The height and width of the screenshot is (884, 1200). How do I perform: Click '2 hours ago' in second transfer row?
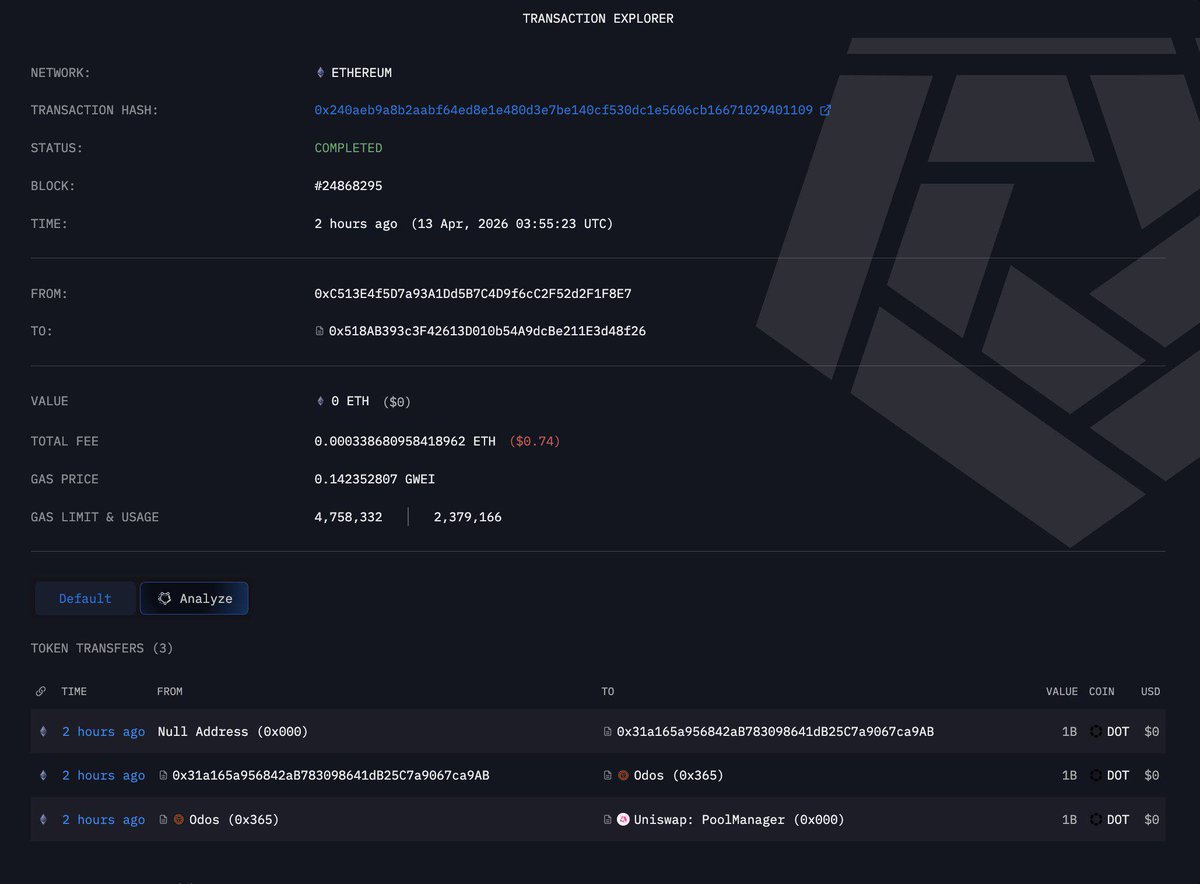[x=103, y=776]
